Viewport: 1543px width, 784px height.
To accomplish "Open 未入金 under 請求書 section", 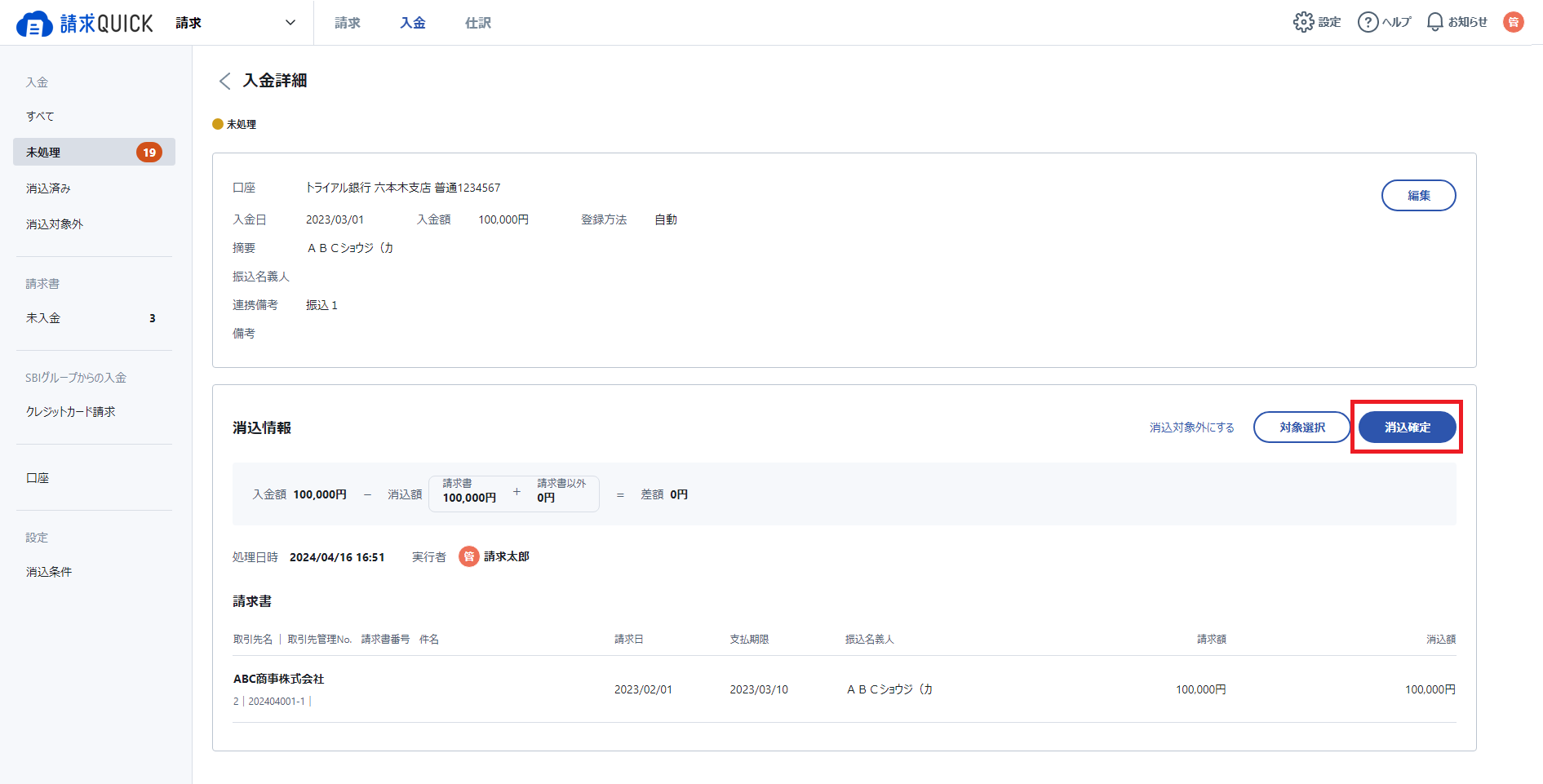I will 42,318.
